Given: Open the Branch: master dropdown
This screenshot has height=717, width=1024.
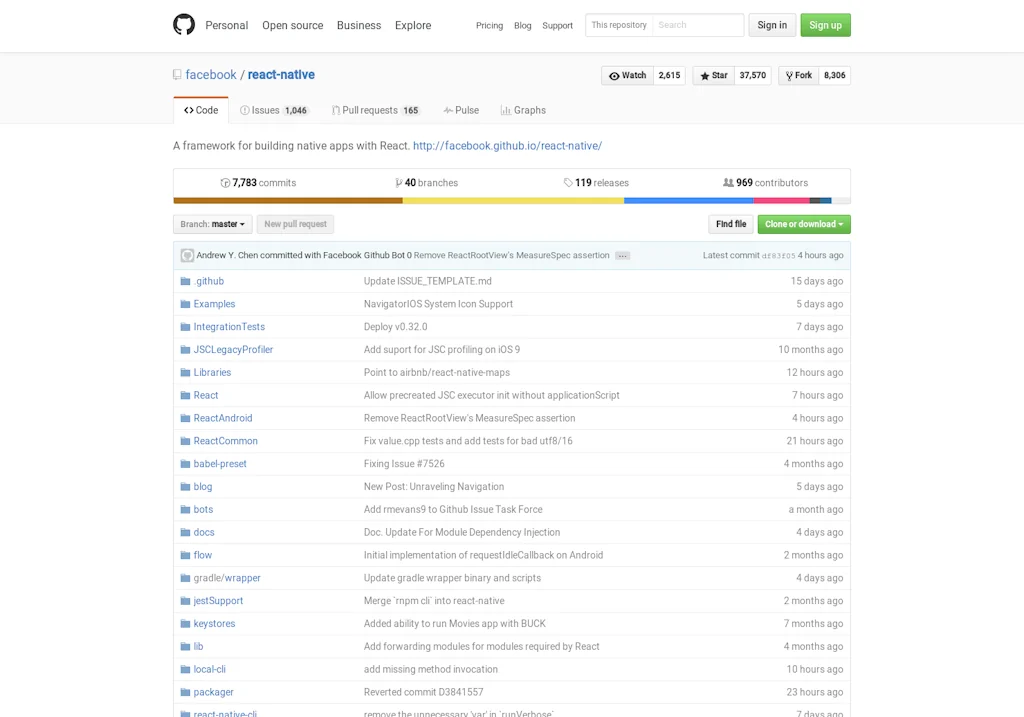Looking at the screenshot, I should pyautogui.click(x=212, y=223).
